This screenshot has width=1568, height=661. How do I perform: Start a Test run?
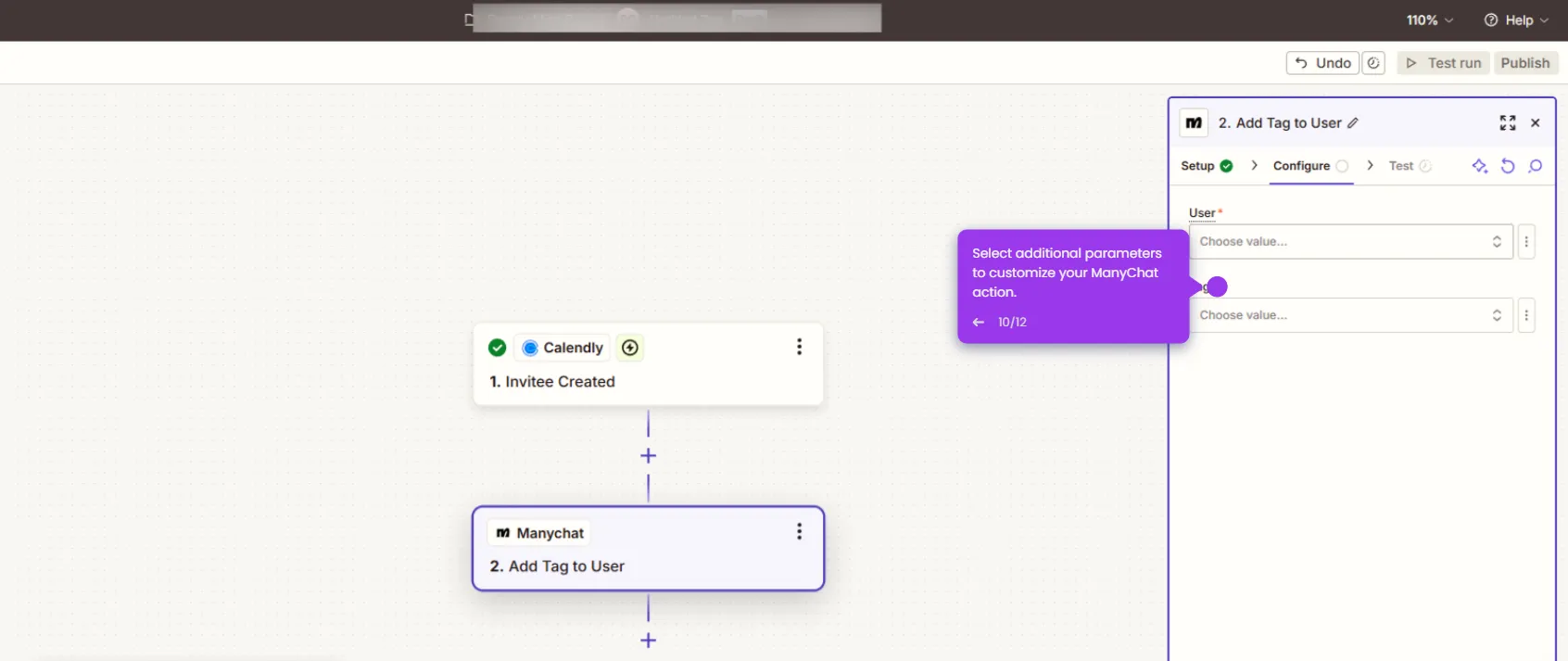1444,63
